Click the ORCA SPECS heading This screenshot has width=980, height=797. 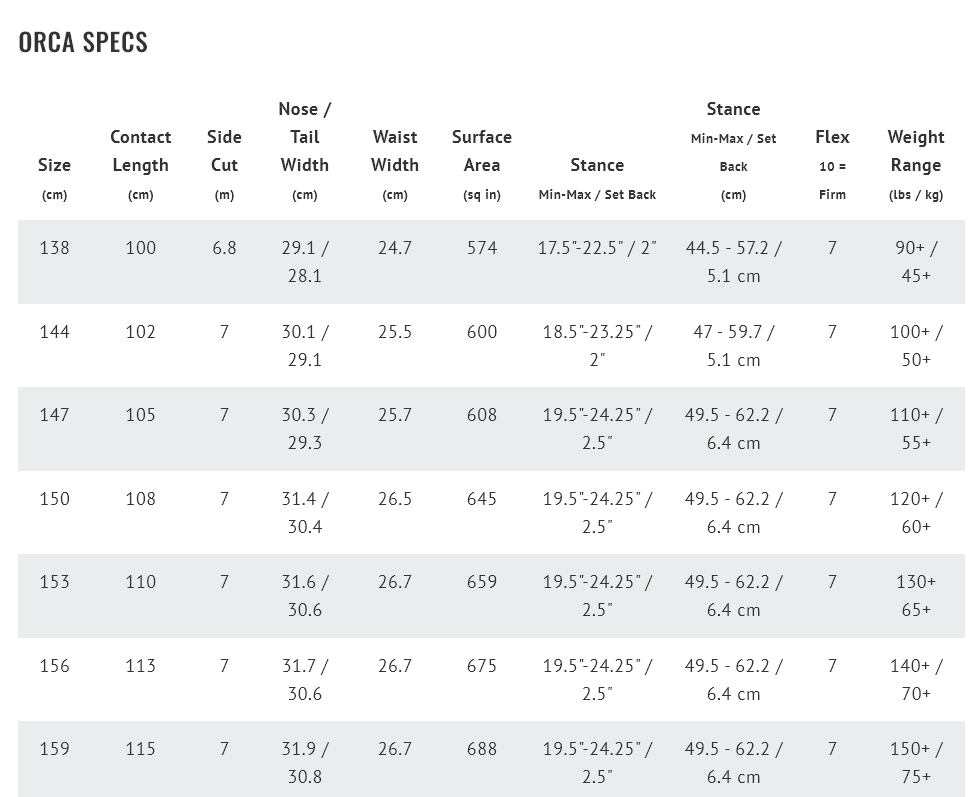pos(83,43)
